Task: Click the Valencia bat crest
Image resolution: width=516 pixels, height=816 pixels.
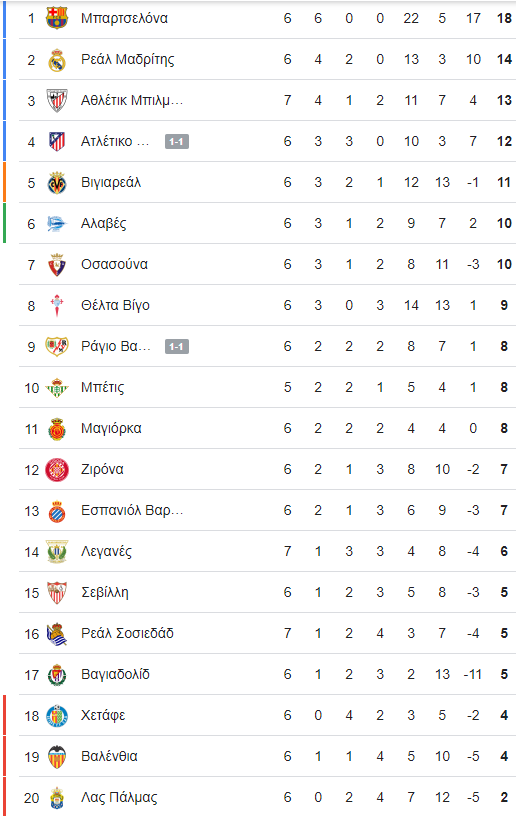Action: (57, 757)
